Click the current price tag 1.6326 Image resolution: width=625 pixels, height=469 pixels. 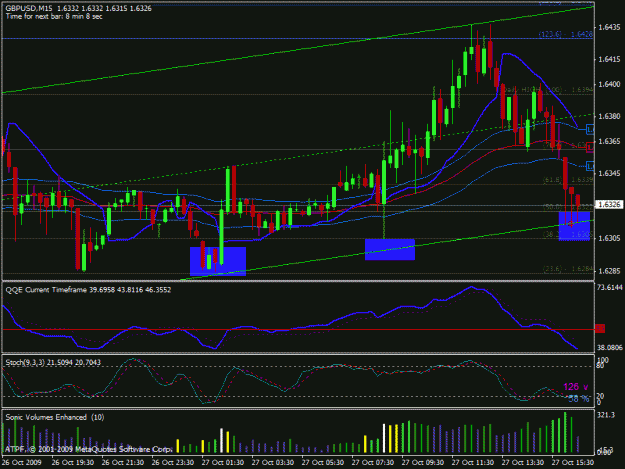(609, 204)
